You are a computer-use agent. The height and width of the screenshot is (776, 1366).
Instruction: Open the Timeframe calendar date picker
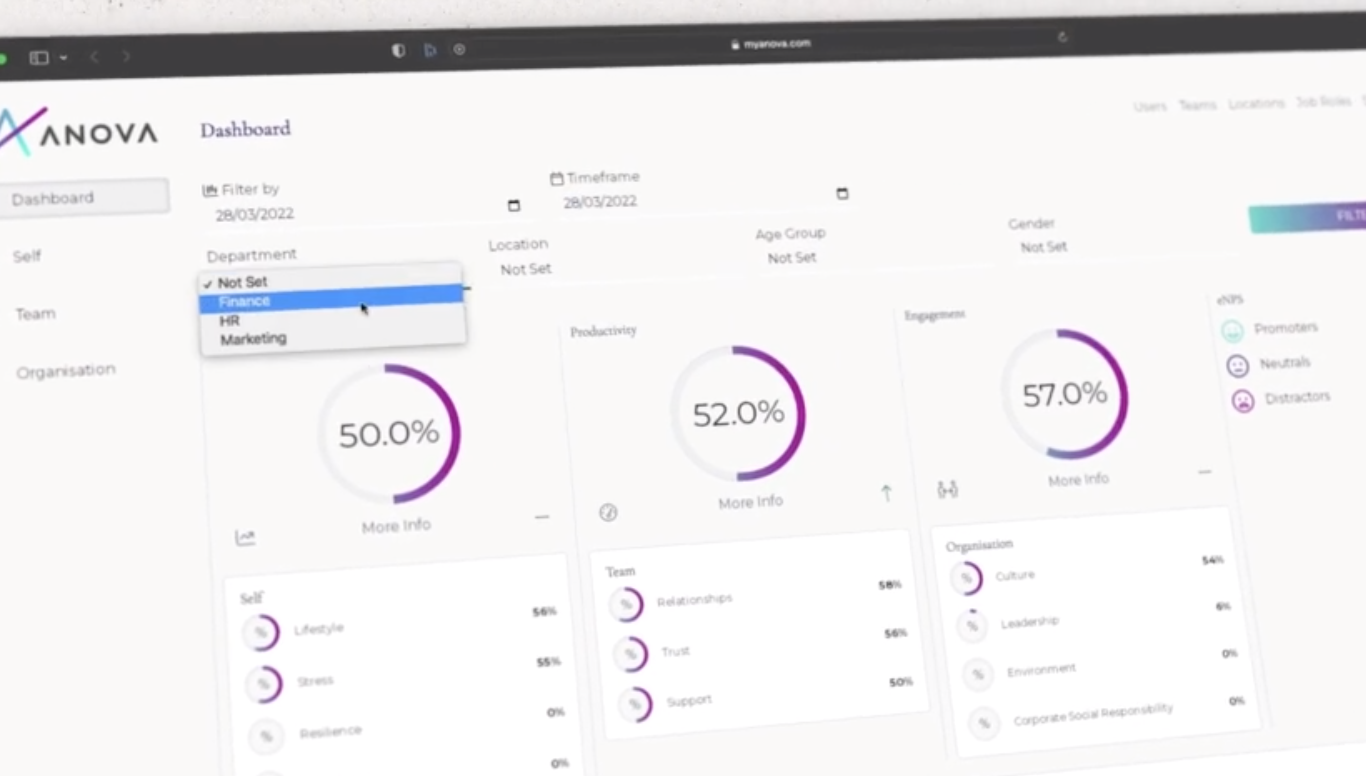(x=842, y=193)
